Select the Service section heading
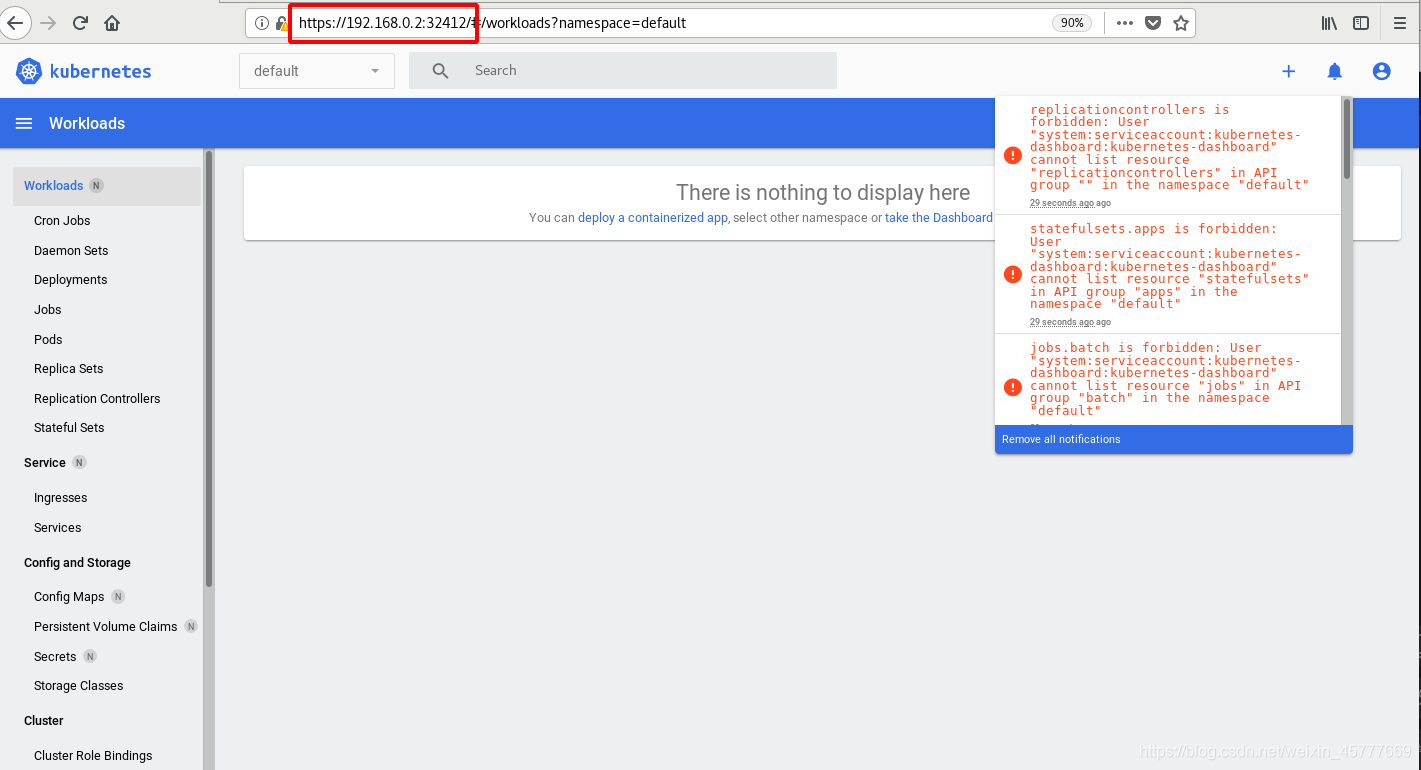This screenshot has height=770, width=1421. [45, 463]
